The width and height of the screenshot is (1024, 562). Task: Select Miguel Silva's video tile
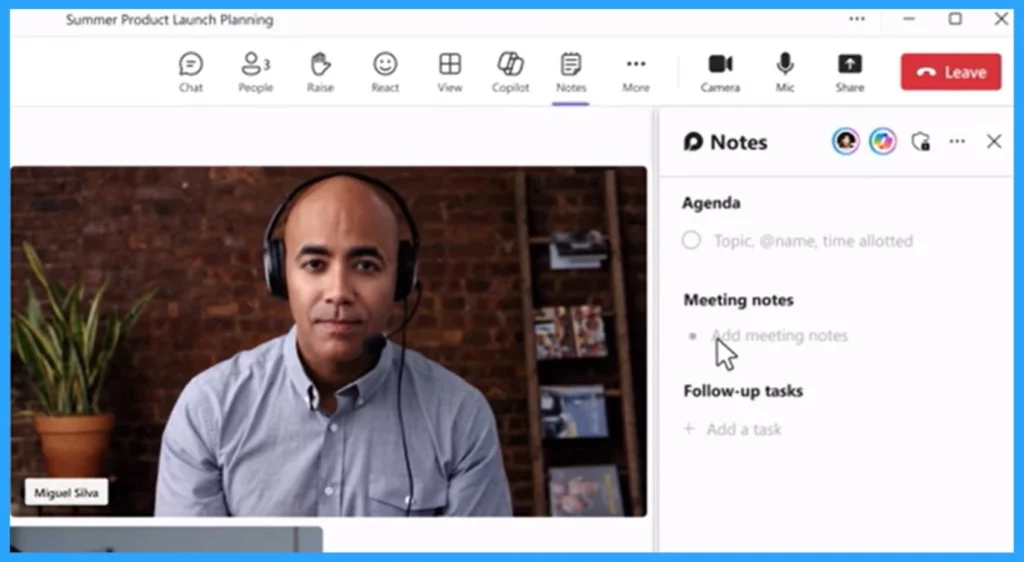click(328, 341)
